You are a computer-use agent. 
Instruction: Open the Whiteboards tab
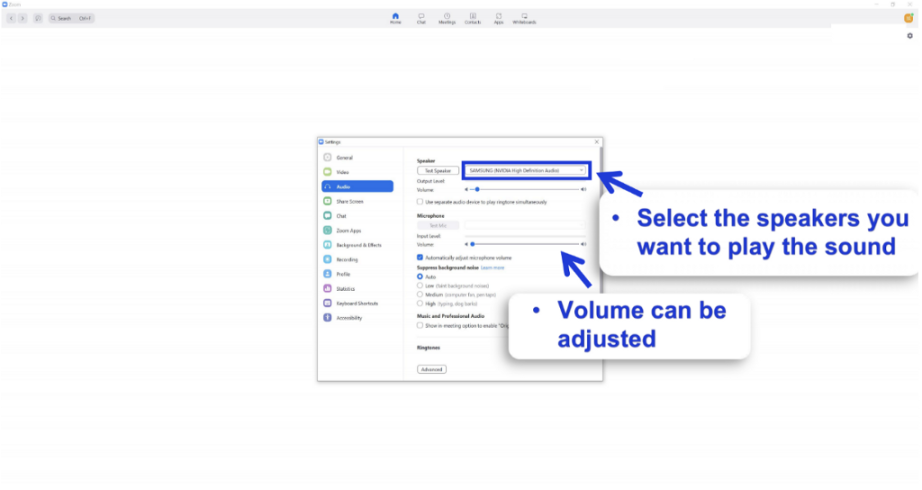(524, 18)
